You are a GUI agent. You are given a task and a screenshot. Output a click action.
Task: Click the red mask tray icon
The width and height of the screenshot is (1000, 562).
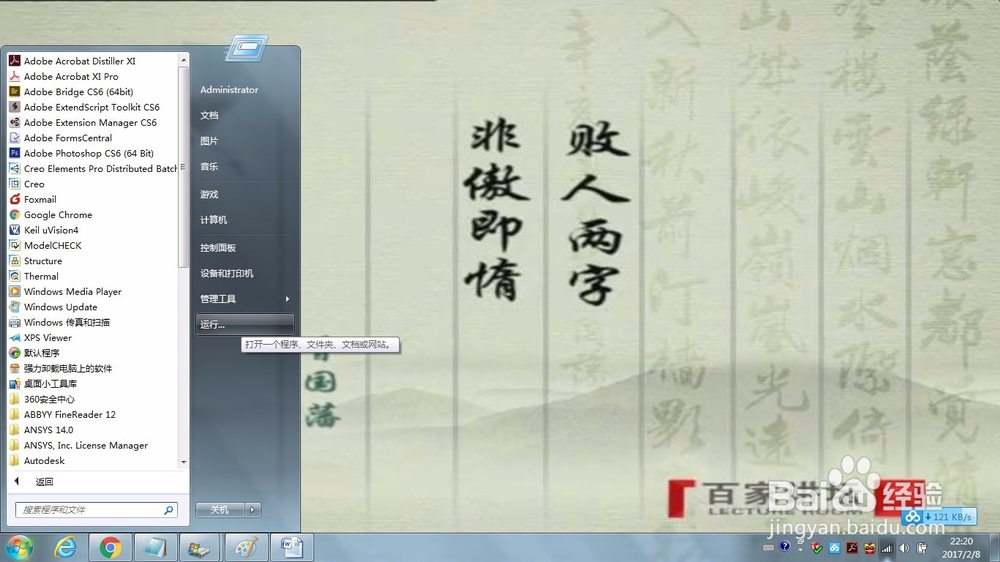coord(869,547)
